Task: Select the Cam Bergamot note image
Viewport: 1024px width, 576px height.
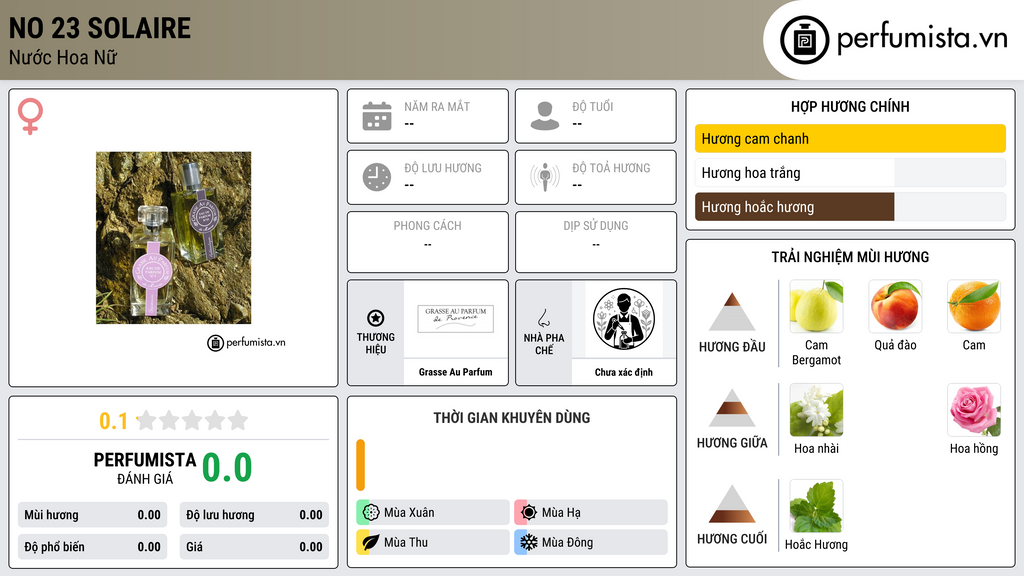Action: tap(816, 306)
